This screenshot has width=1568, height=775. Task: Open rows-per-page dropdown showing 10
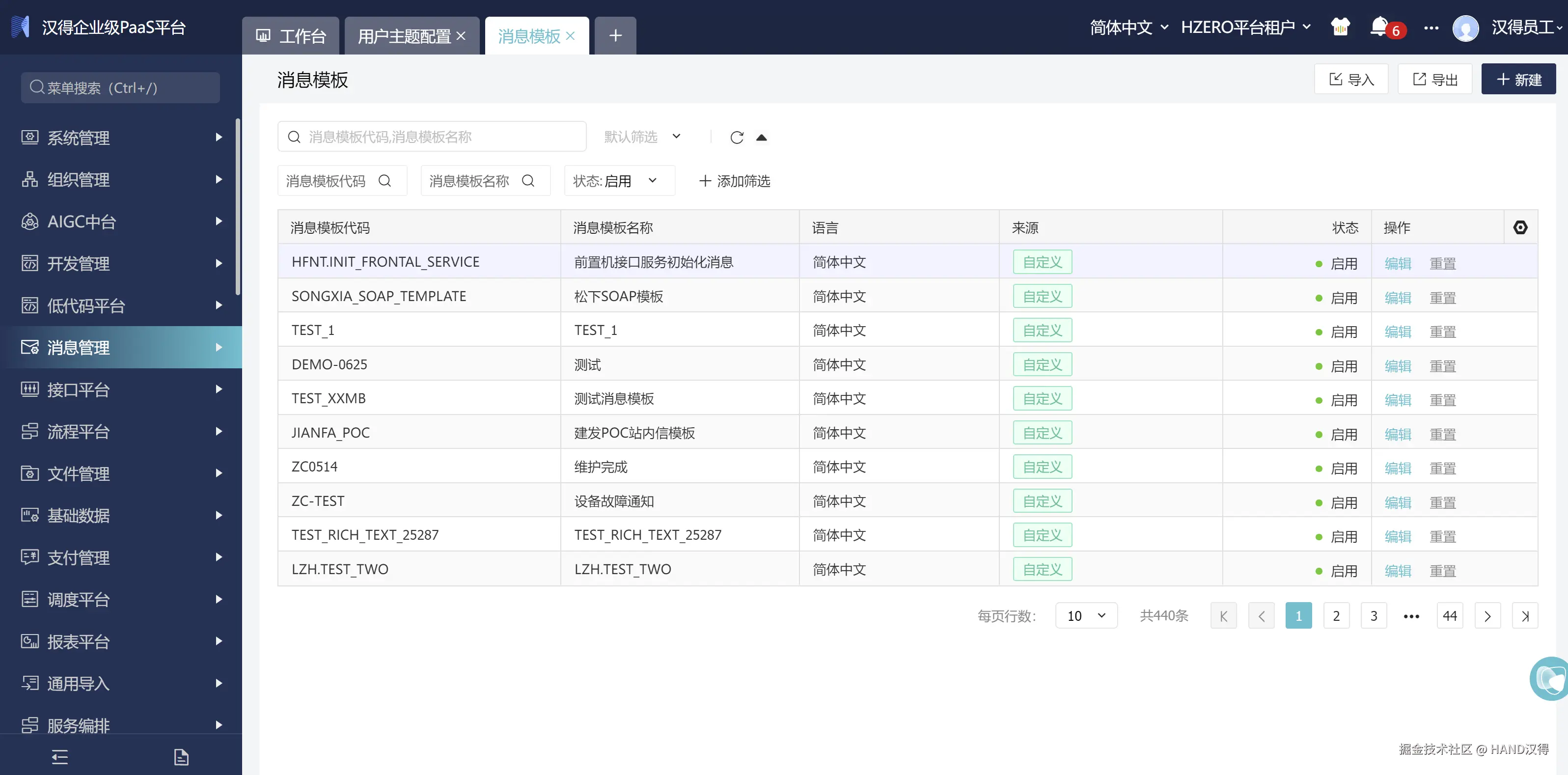coord(1086,615)
